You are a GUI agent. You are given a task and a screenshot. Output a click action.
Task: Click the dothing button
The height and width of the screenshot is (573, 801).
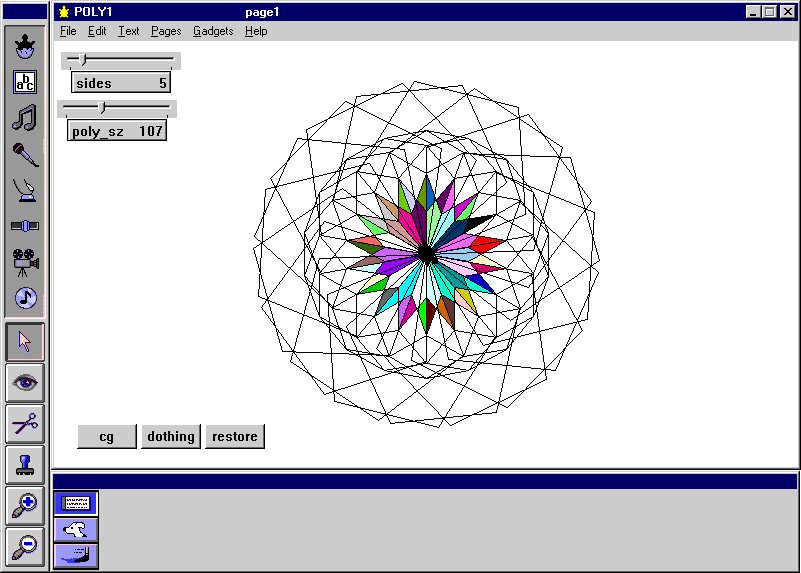point(171,437)
